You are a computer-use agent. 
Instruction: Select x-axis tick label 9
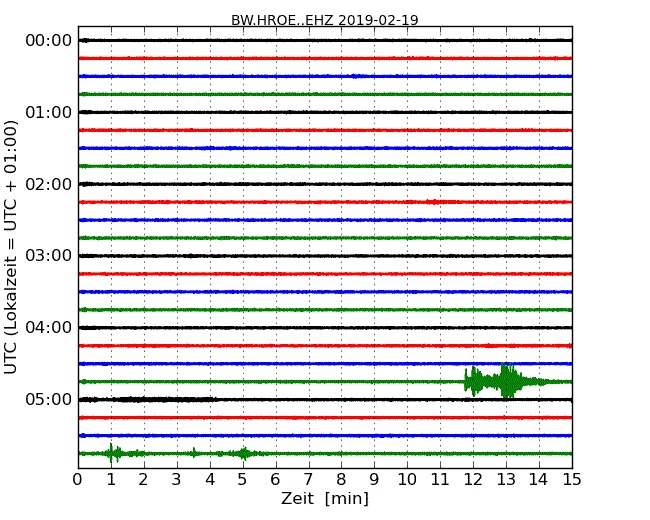[374, 480]
